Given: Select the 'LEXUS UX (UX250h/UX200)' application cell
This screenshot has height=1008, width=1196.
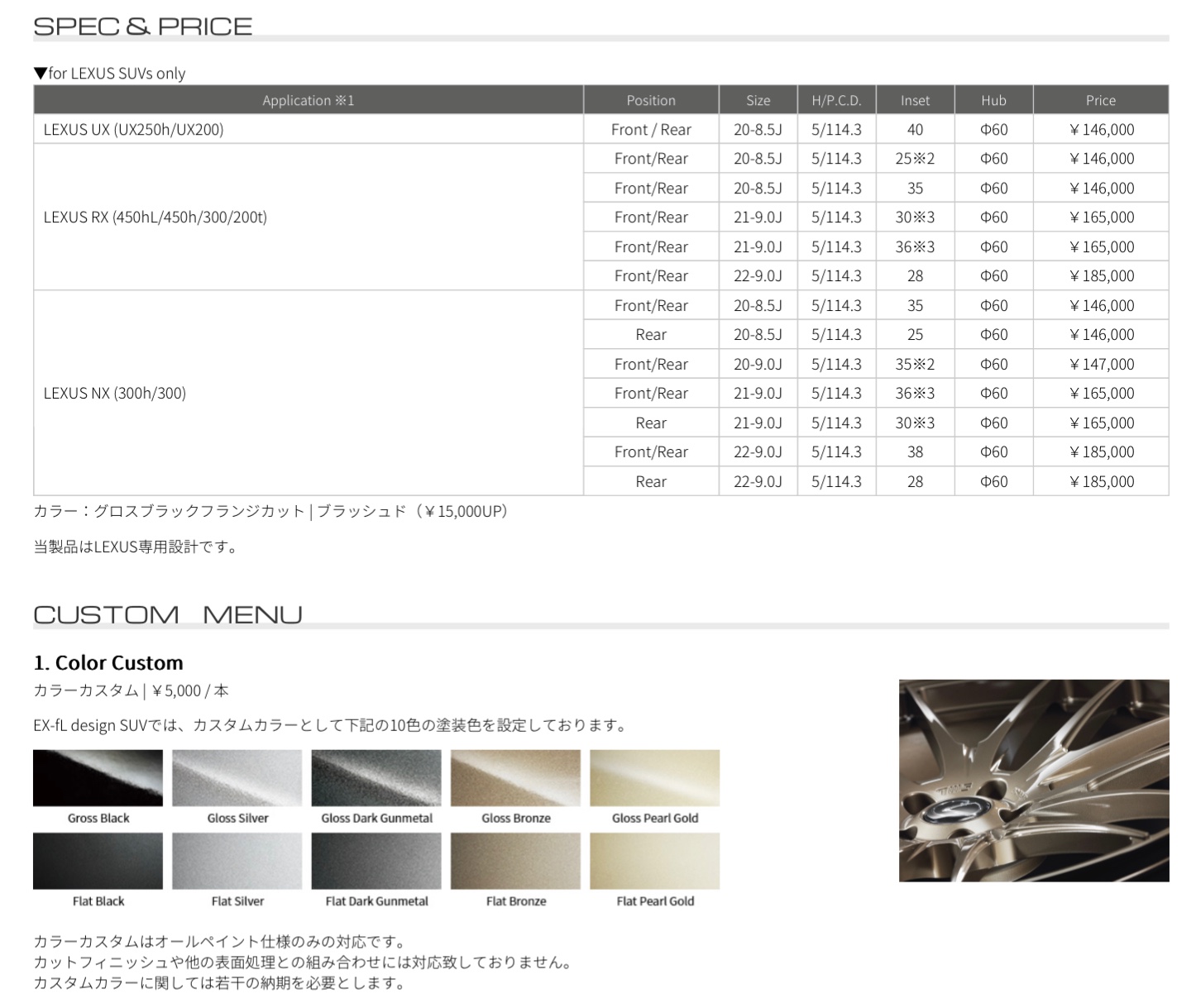Looking at the screenshot, I should (309, 129).
